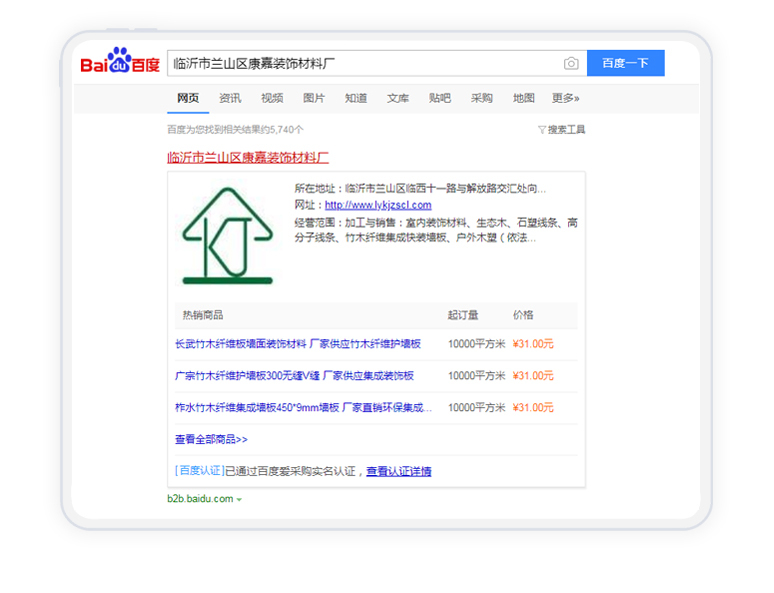774x593 pixels.
Task: Open the 长武竹木纤维板墙面装饰材料 product link
Action: pos(298,344)
